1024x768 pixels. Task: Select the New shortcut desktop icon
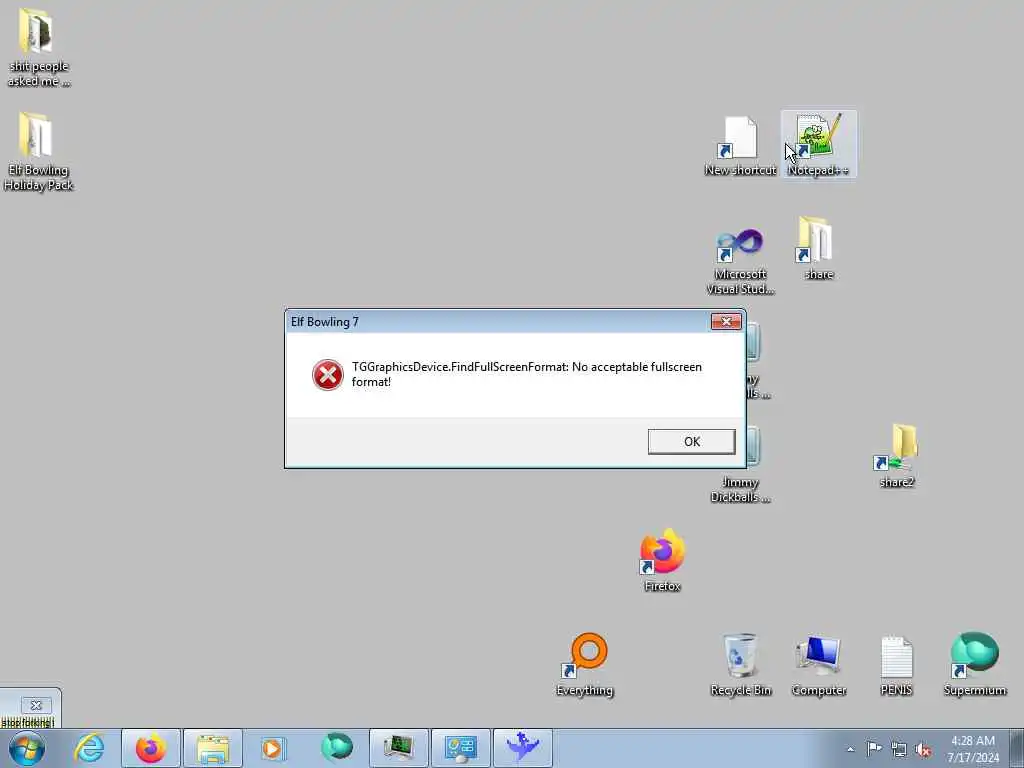[740, 146]
